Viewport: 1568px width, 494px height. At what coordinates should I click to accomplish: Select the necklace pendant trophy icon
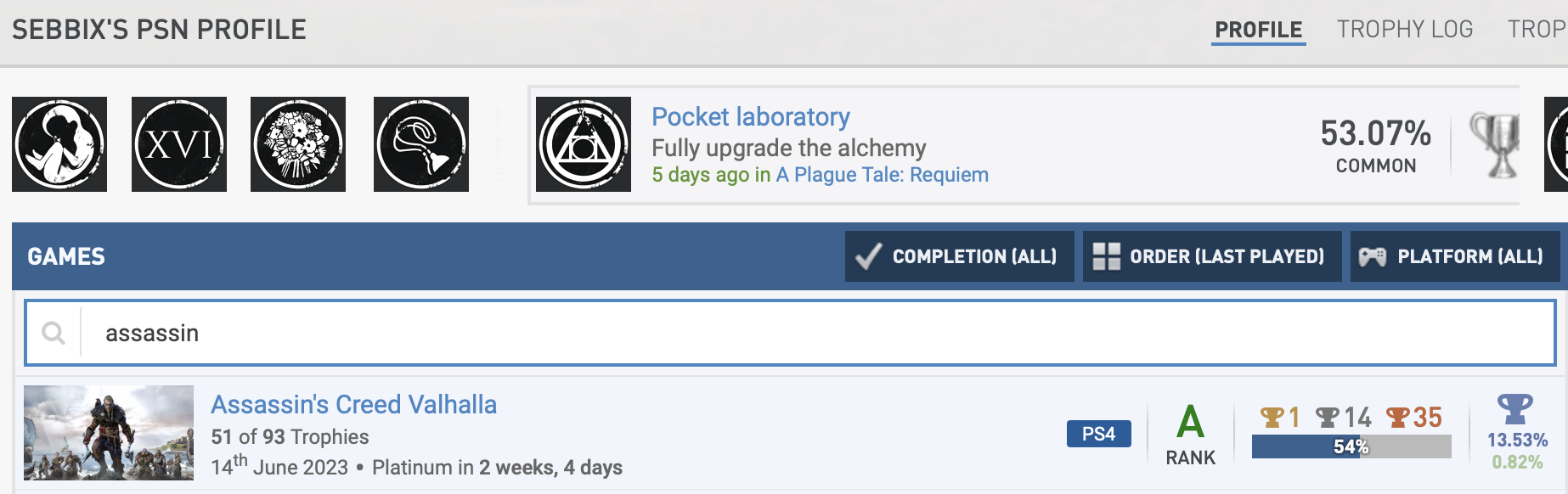tap(421, 144)
